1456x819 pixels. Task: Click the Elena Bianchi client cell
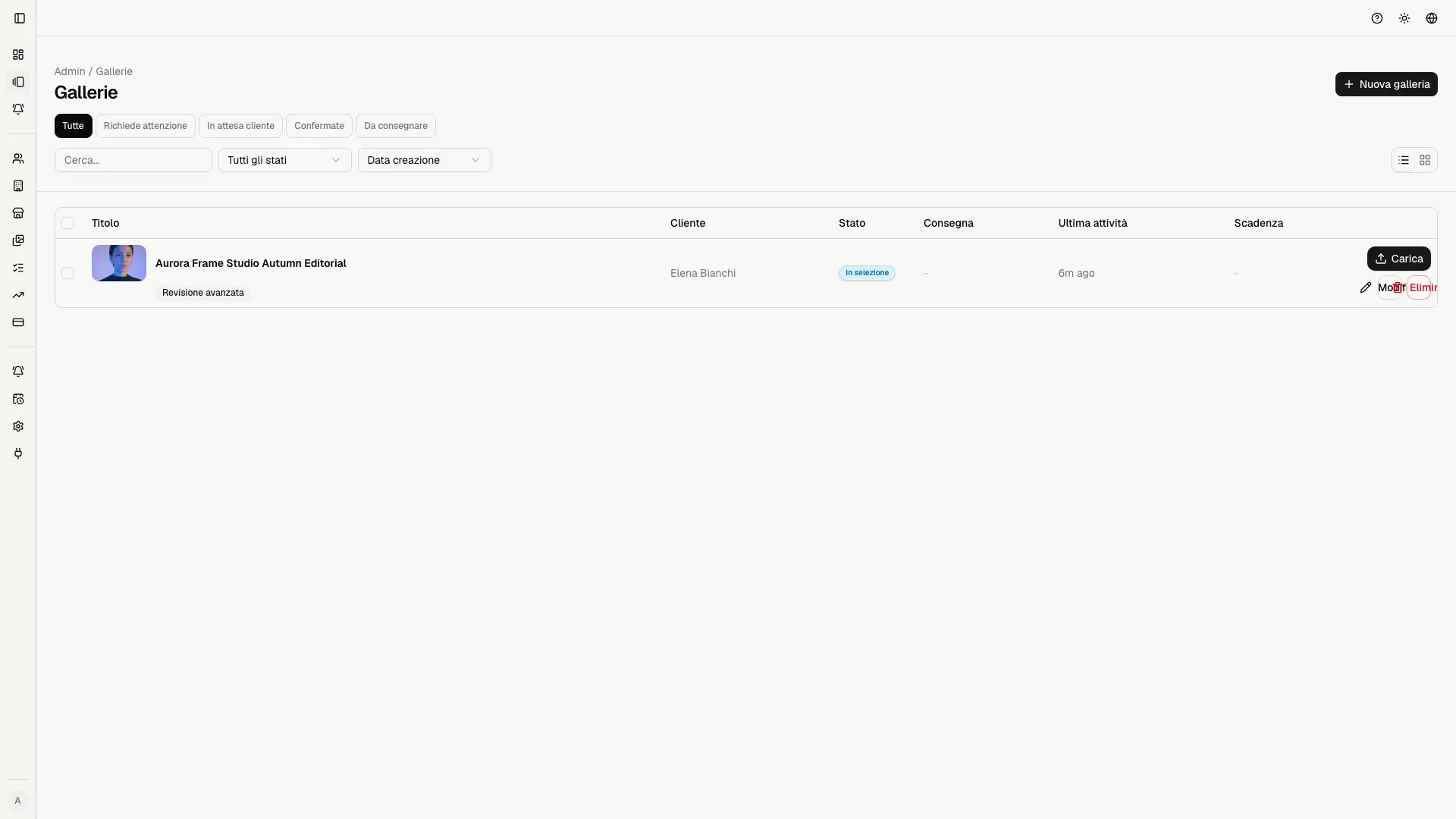coord(703,273)
